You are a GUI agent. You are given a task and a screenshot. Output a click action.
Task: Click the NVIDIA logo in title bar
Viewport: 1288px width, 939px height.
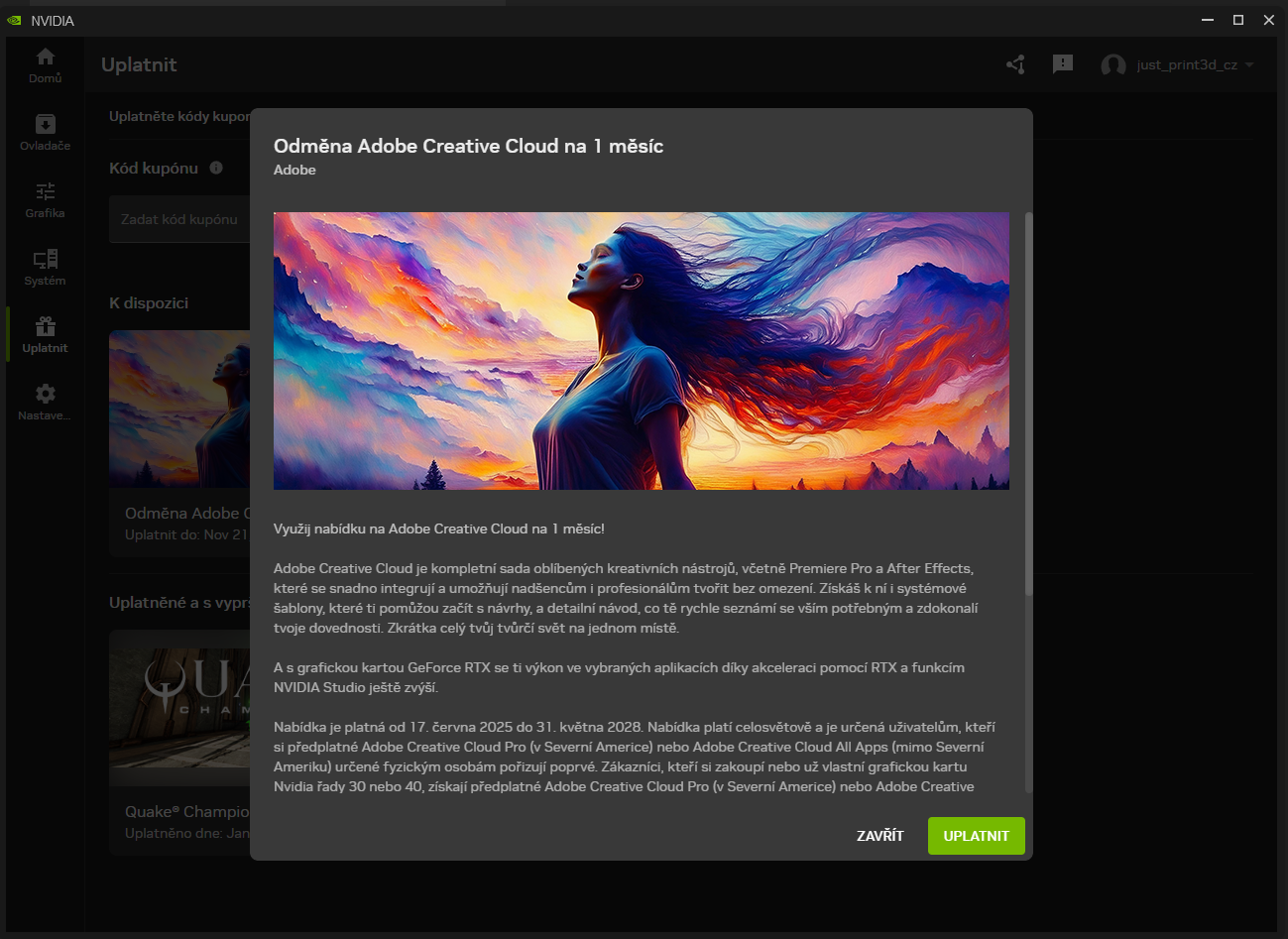pyautogui.click(x=14, y=20)
